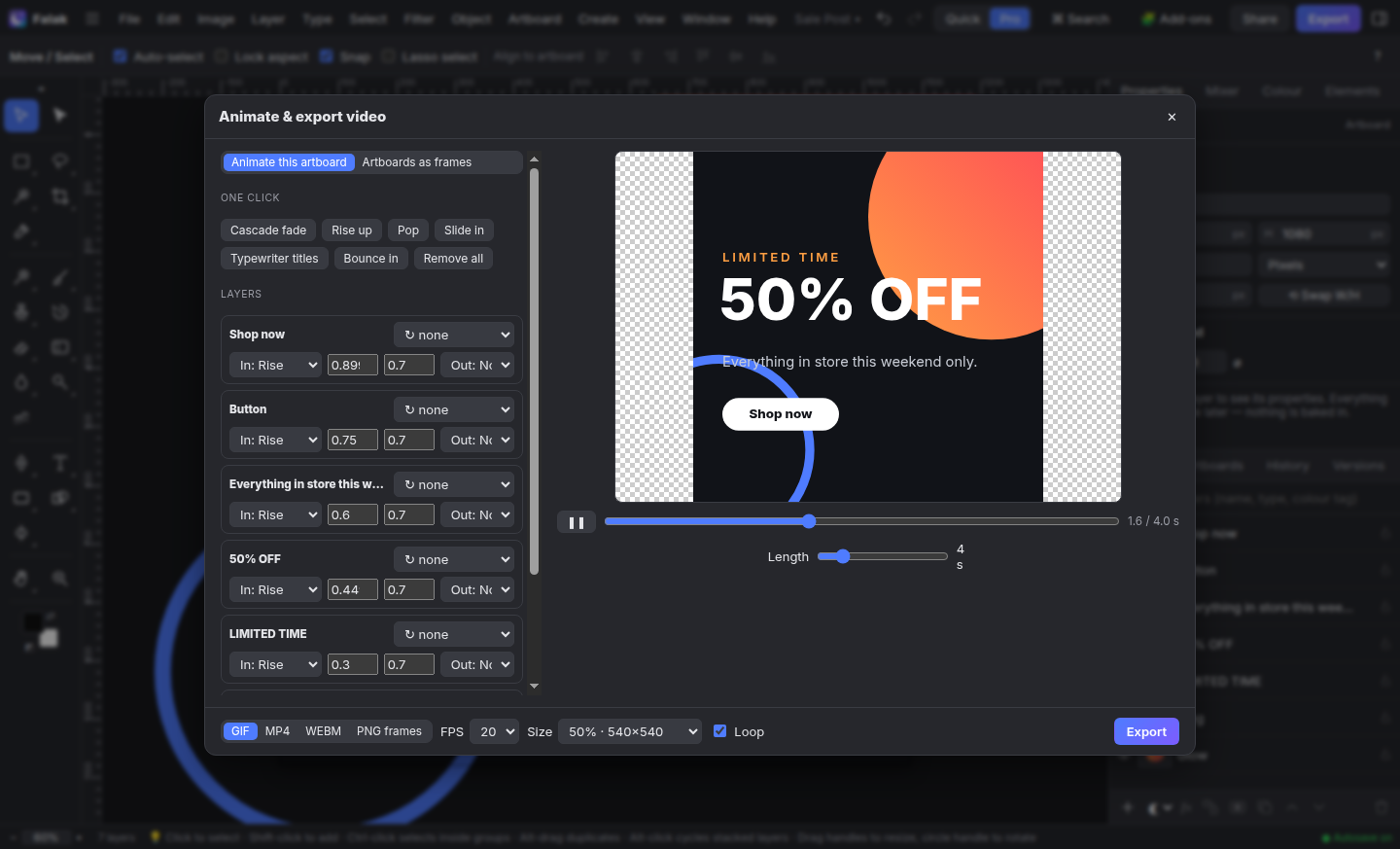1400x849 pixels.
Task: Select WEBM export format
Action: (323, 731)
